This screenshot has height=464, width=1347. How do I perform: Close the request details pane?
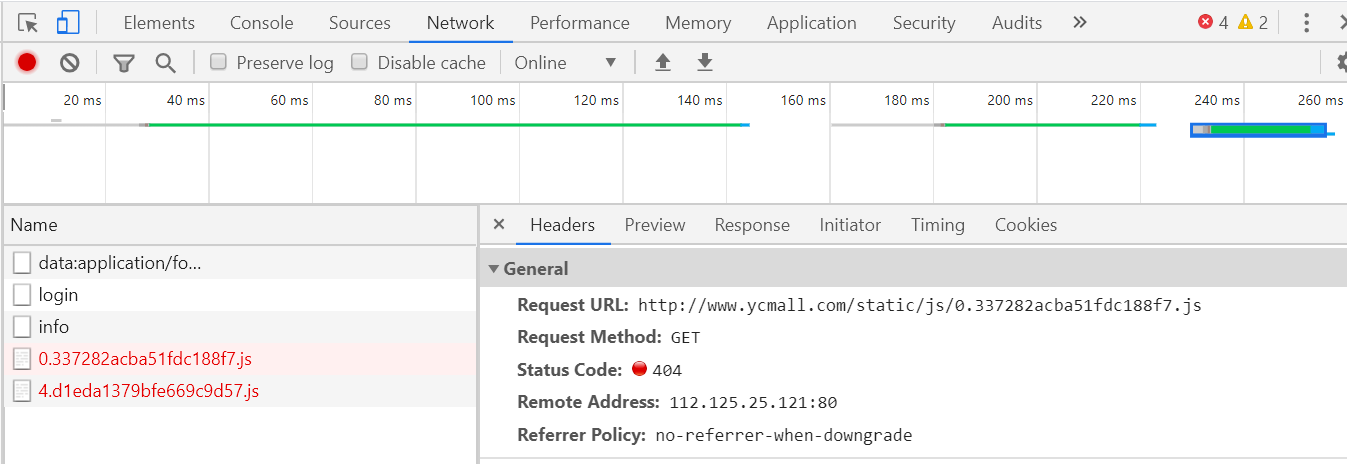[499, 225]
